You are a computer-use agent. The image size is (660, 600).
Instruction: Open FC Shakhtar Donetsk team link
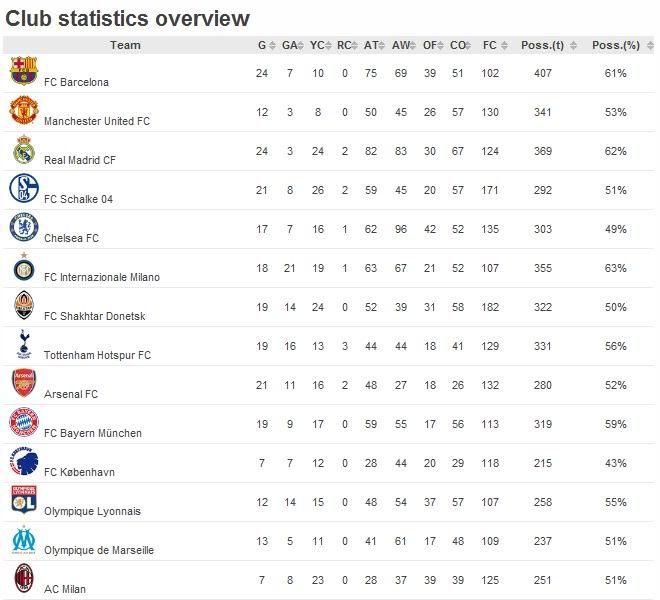point(95,316)
